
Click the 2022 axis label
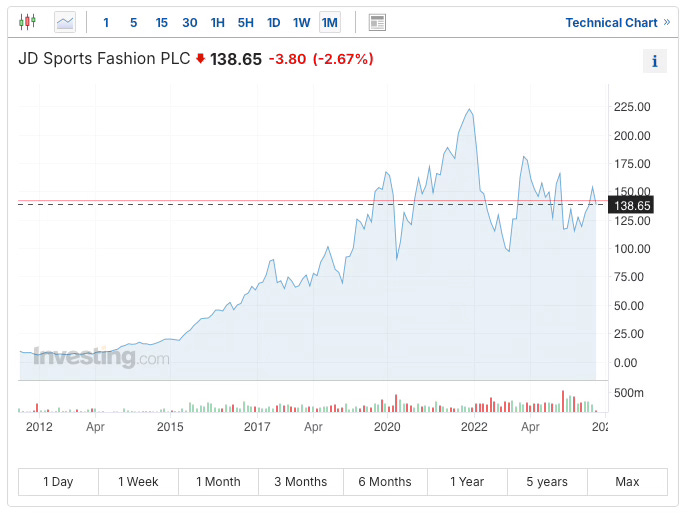tap(474, 426)
